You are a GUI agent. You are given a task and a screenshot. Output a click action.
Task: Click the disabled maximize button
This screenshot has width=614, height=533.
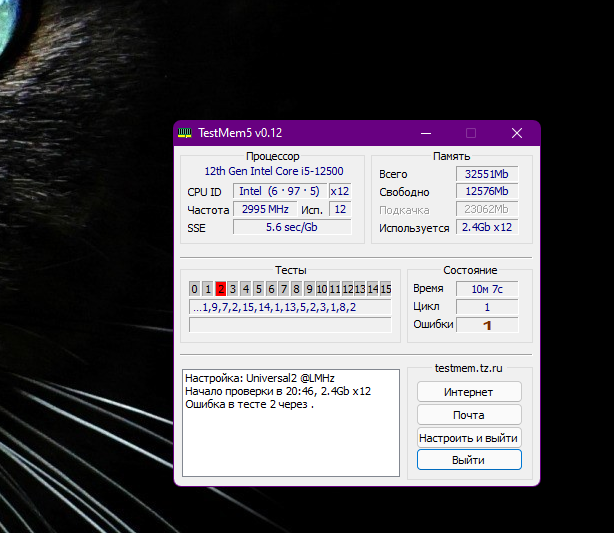coord(471,134)
